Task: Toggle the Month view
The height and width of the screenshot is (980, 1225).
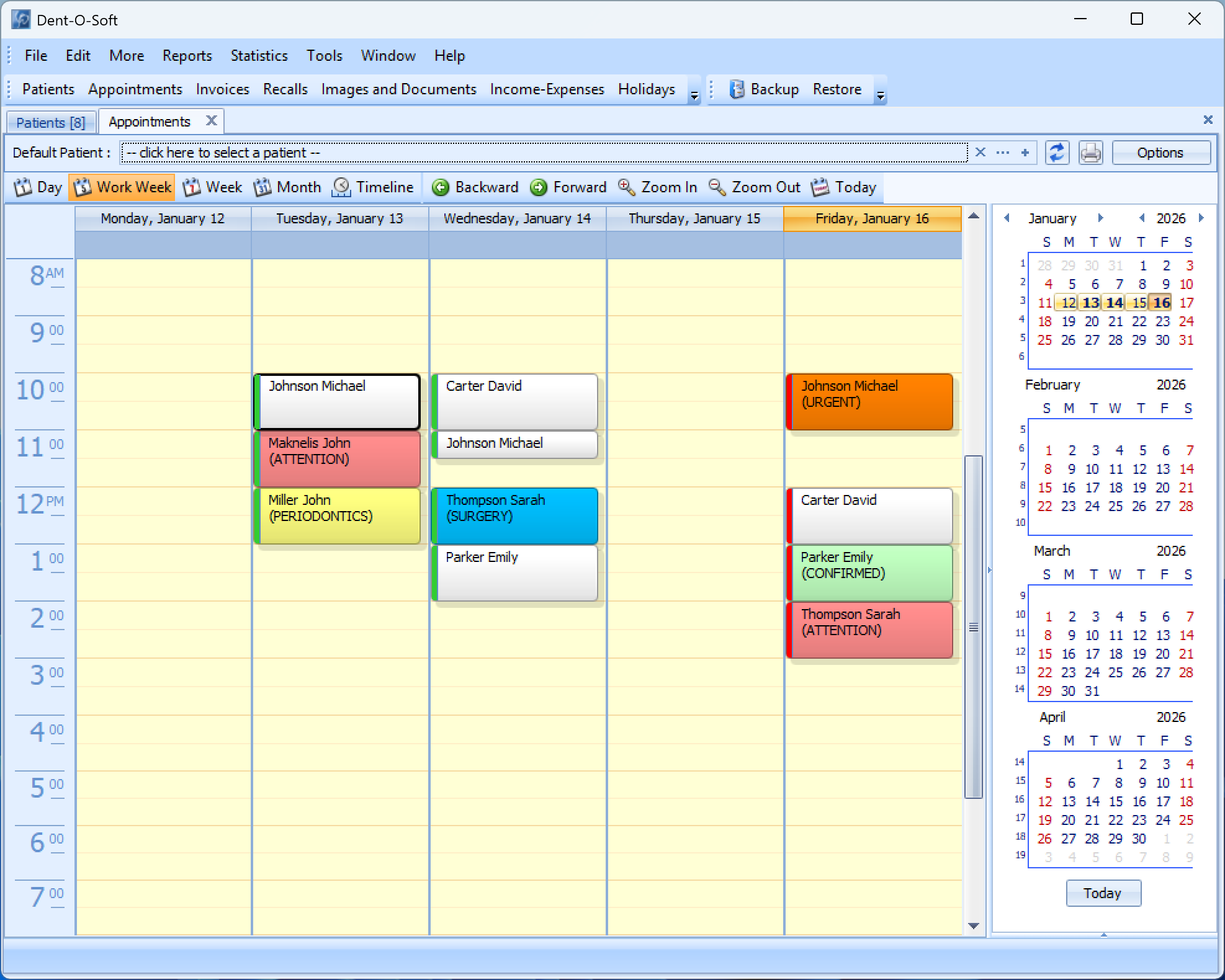Action: [287, 187]
